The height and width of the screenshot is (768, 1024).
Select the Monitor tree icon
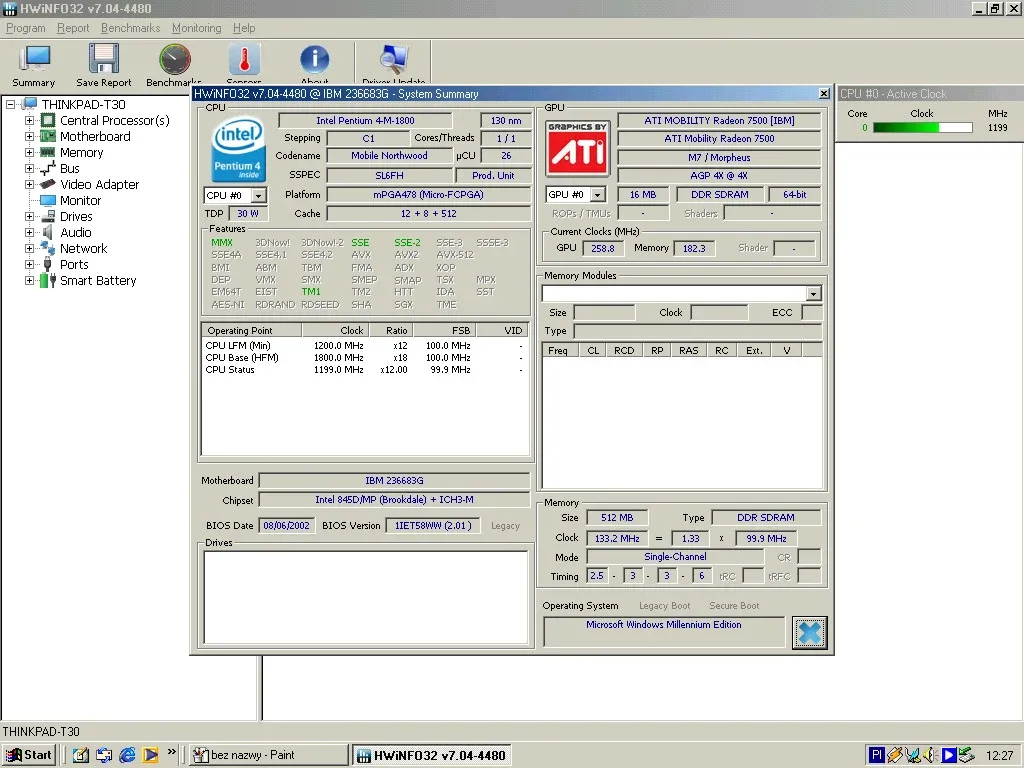click(x=48, y=200)
